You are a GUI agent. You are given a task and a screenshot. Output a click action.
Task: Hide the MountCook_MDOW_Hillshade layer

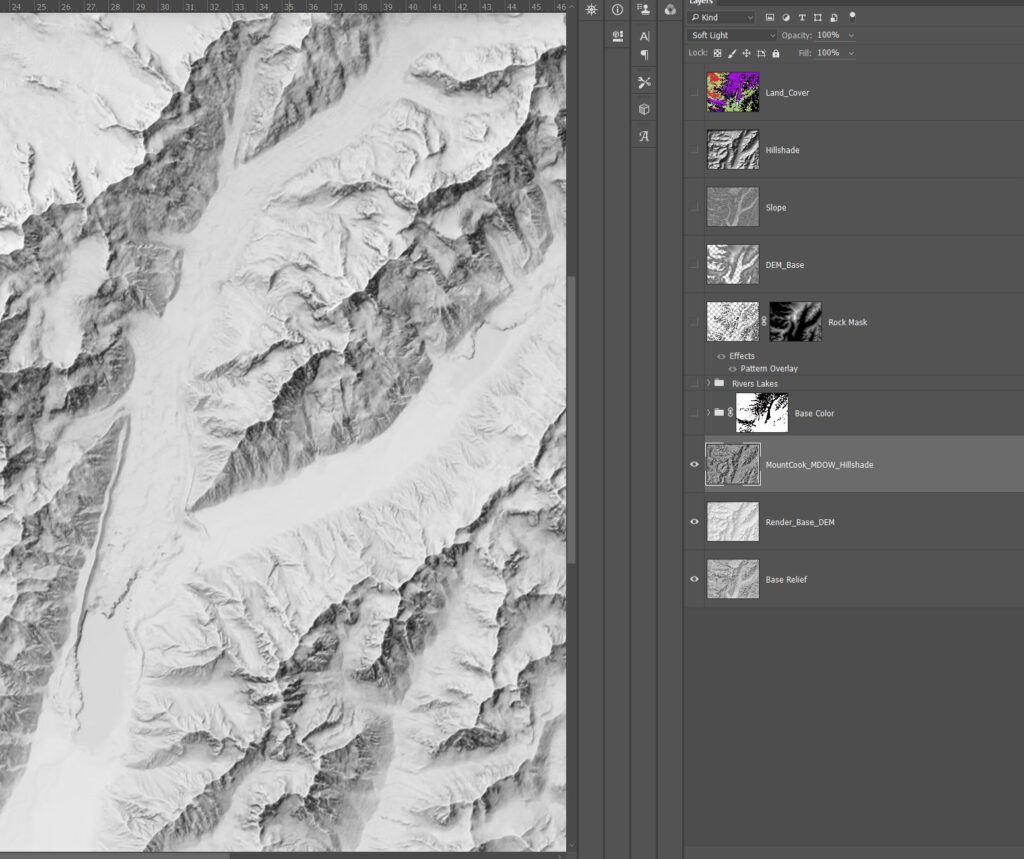tap(694, 464)
